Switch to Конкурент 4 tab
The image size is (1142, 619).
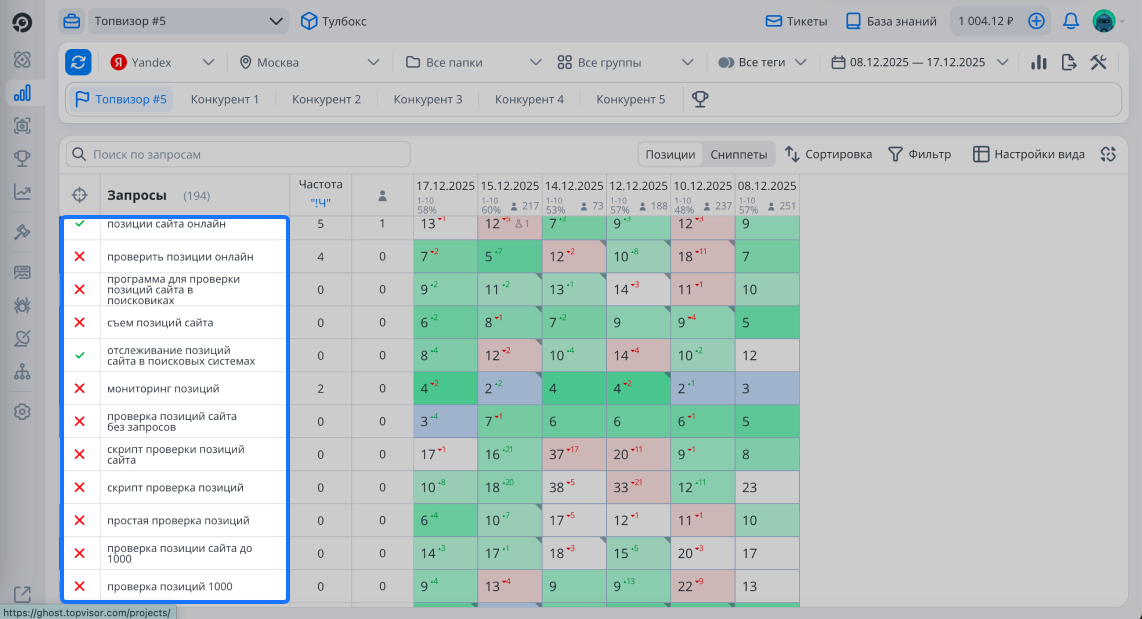coord(529,99)
